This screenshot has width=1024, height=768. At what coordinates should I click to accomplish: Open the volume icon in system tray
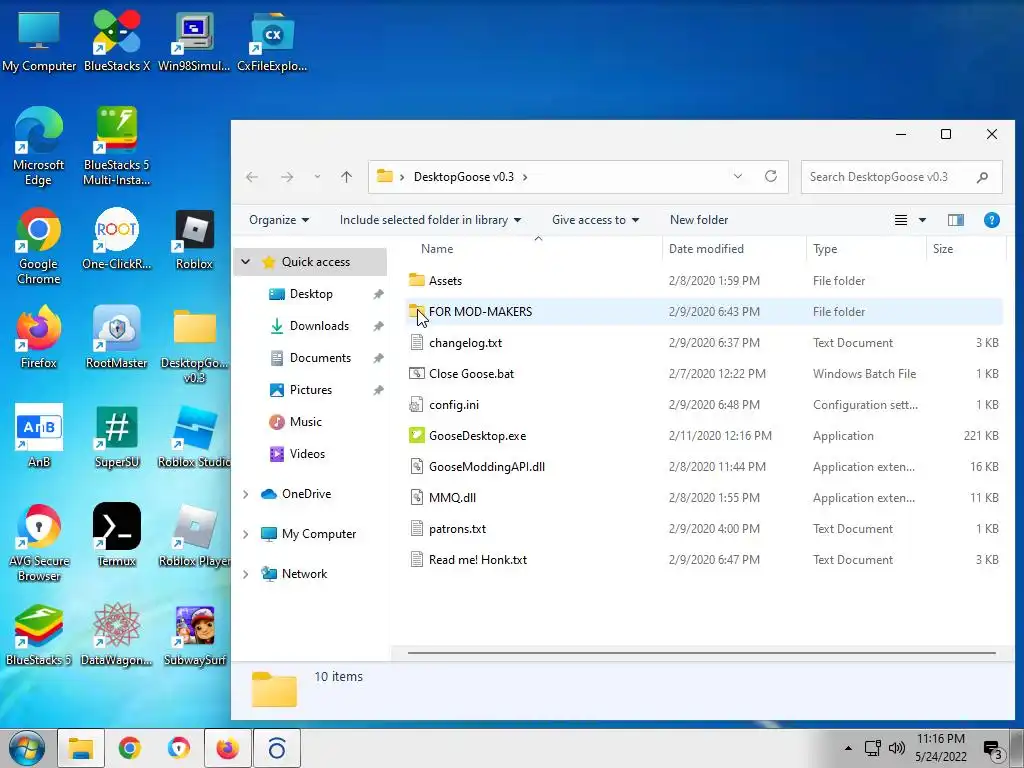tap(897, 748)
